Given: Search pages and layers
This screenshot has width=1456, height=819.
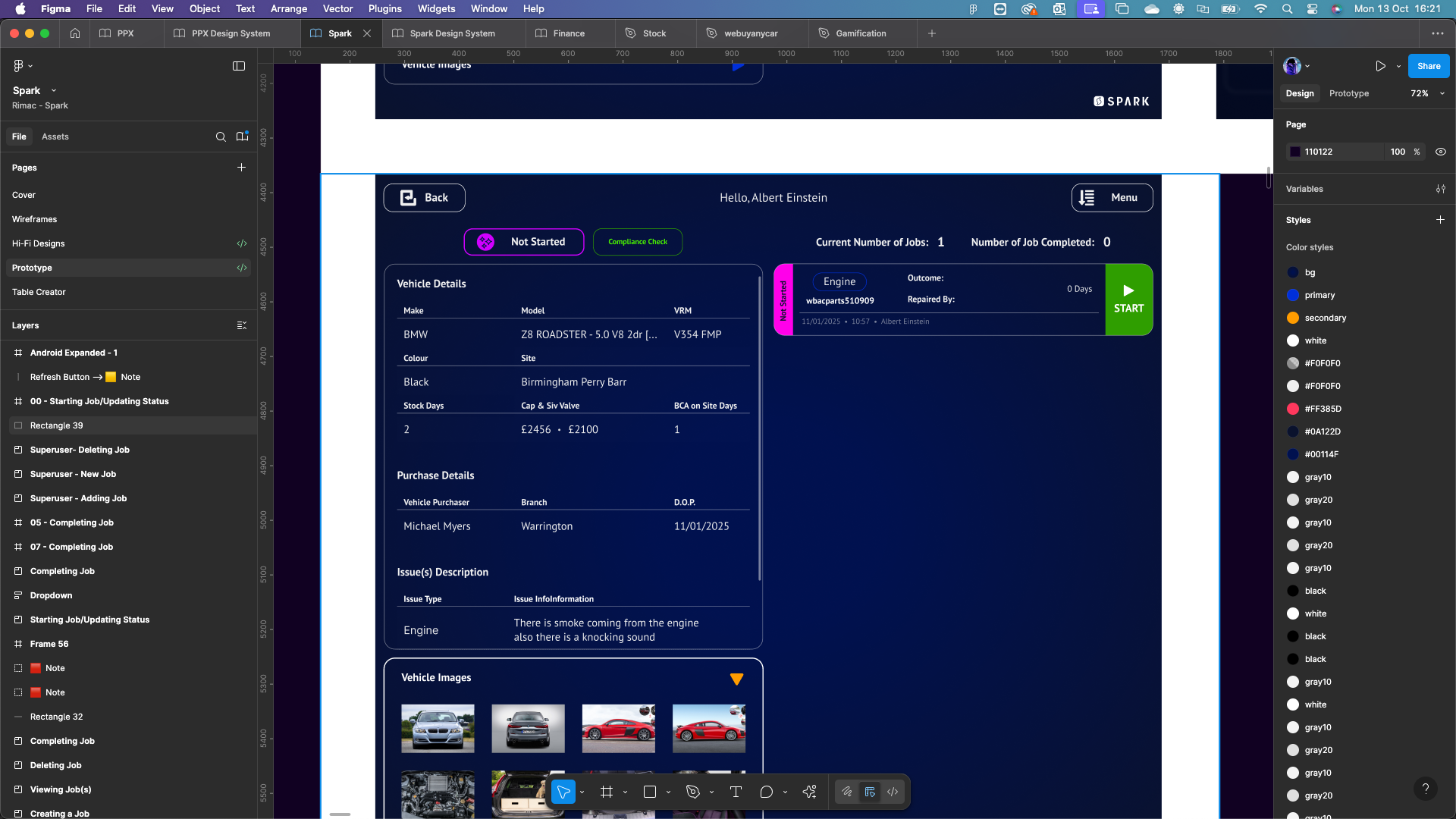Looking at the screenshot, I should [221, 136].
